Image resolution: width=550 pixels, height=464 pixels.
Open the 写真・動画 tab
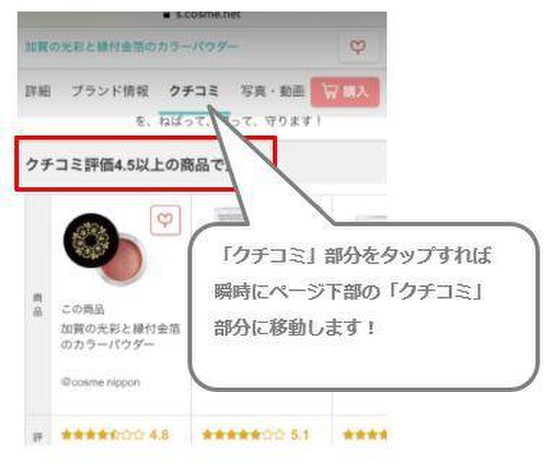click(x=272, y=91)
